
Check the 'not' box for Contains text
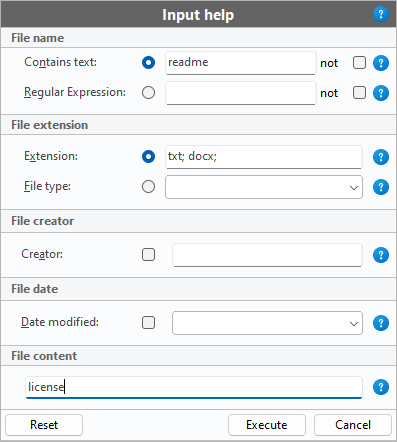(359, 63)
